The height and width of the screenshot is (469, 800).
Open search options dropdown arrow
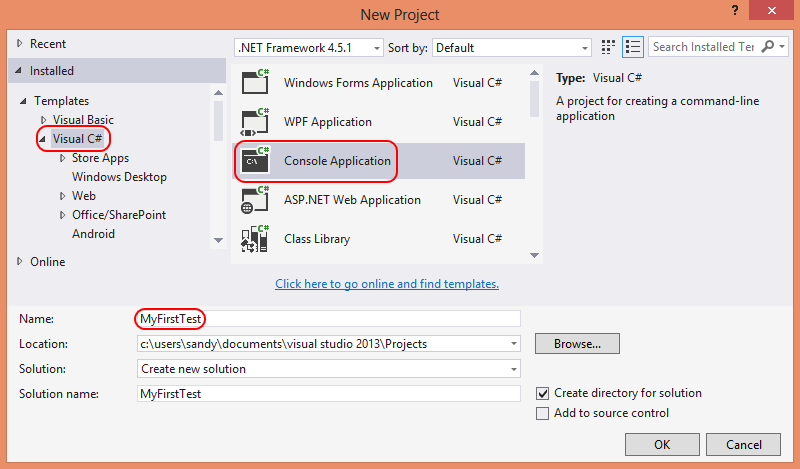click(x=782, y=46)
